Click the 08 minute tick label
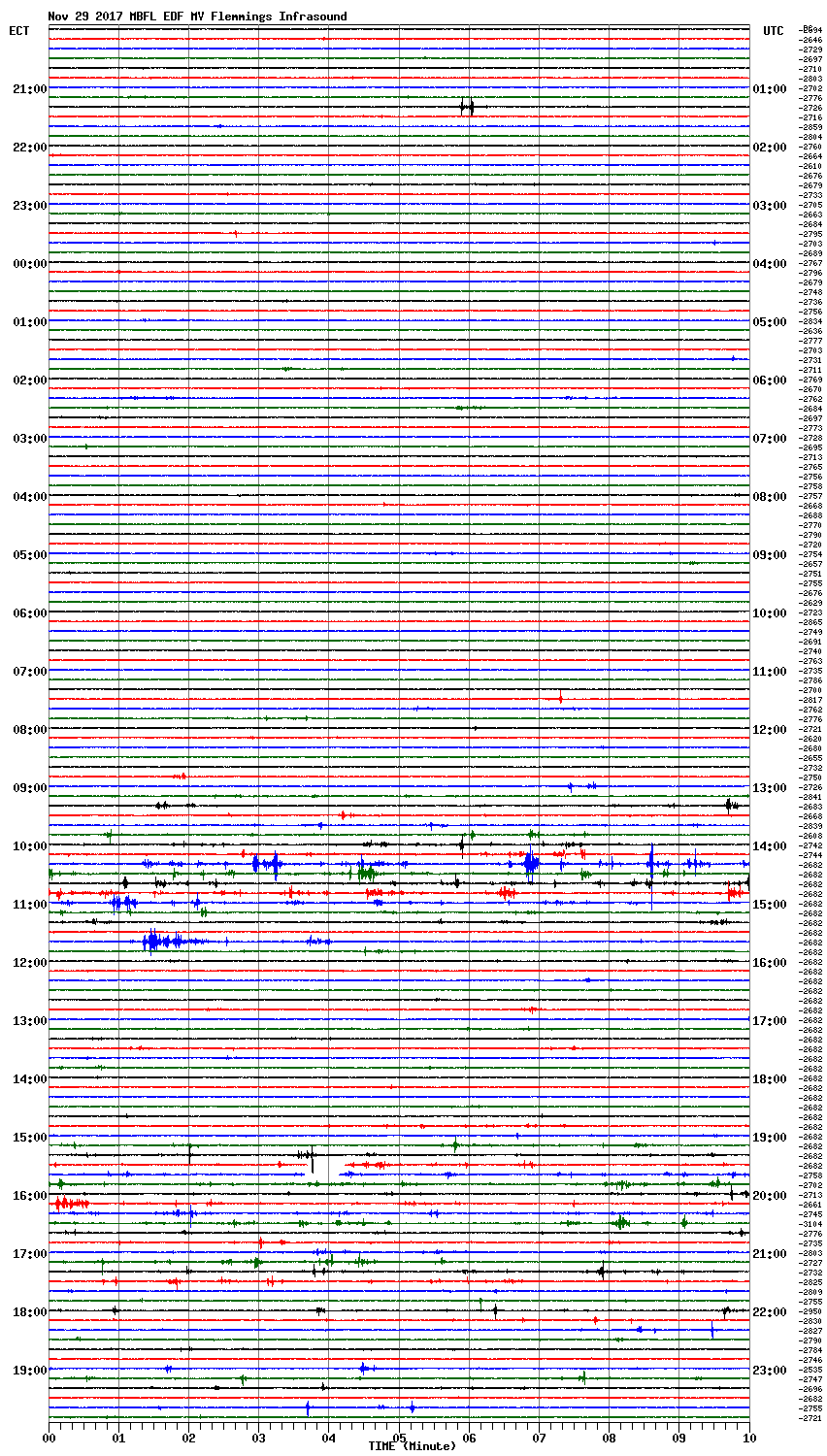827x1456 pixels. click(x=609, y=1438)
